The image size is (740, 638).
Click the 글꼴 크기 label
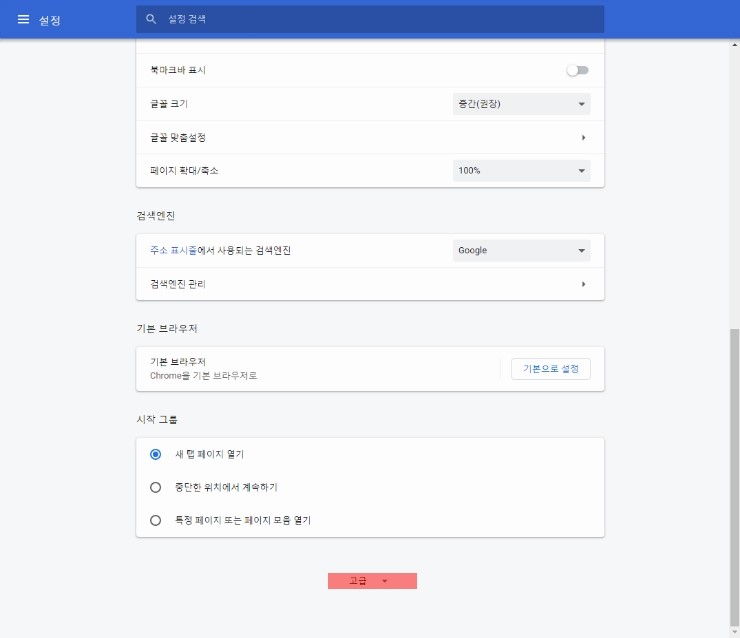point(169,104)
